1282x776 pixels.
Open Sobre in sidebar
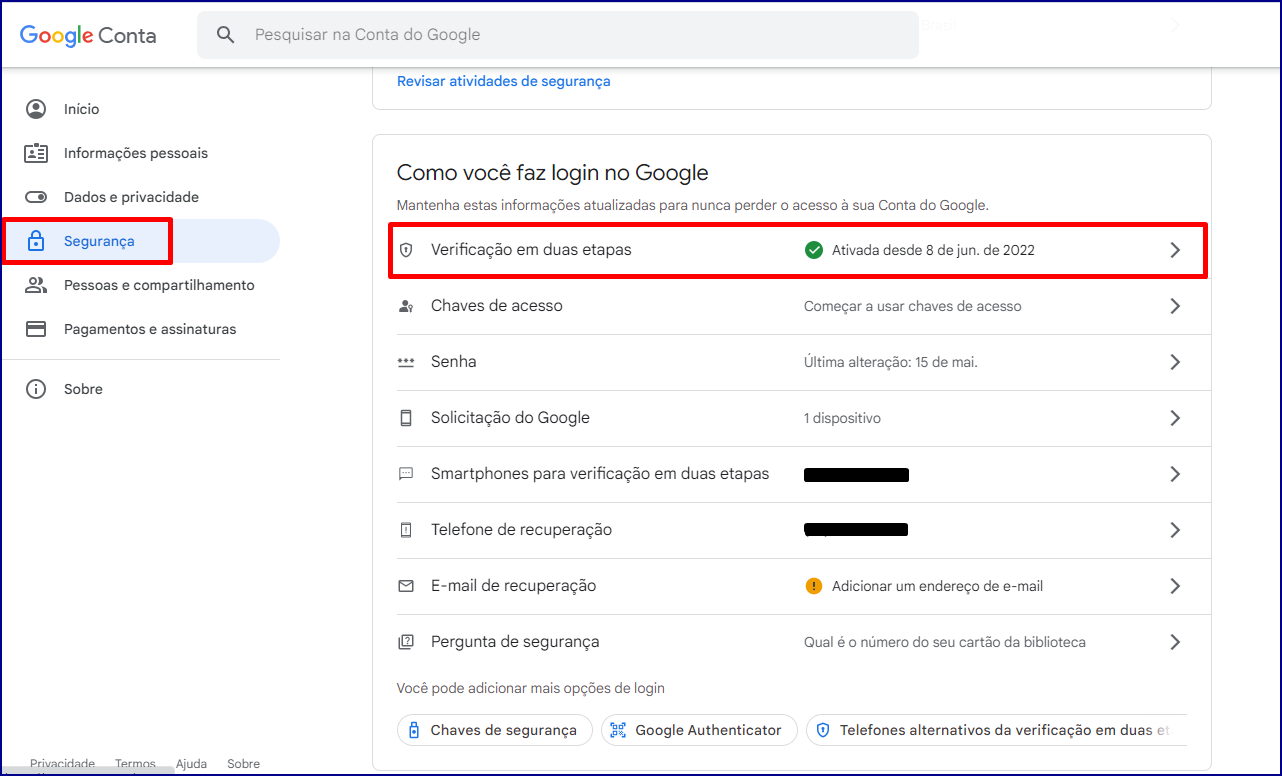pyautogui.click(x=140, y=389)
